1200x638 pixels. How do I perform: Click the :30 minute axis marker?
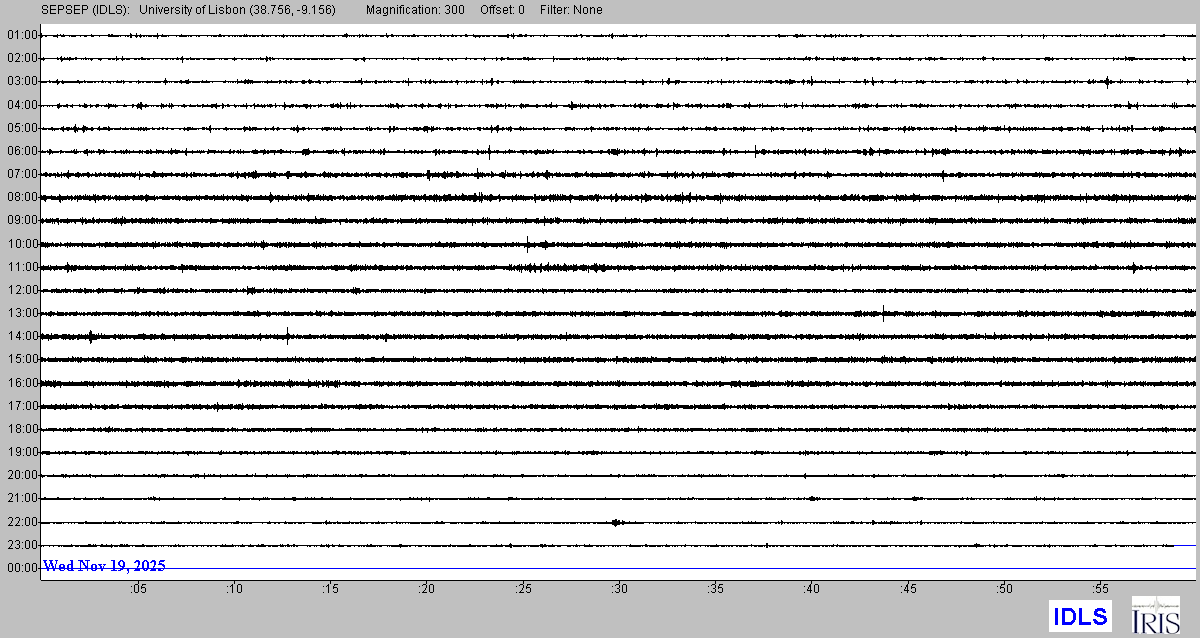[619, 589]
